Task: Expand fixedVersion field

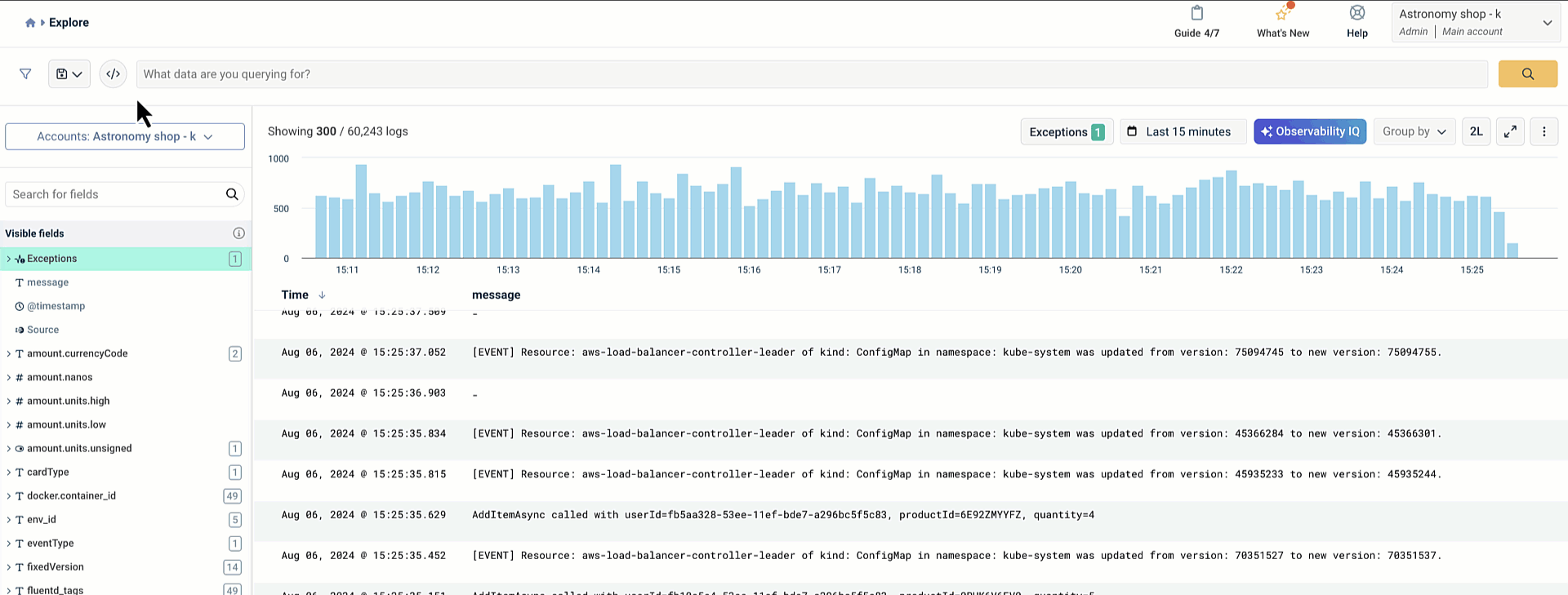Action: [9, 566]
